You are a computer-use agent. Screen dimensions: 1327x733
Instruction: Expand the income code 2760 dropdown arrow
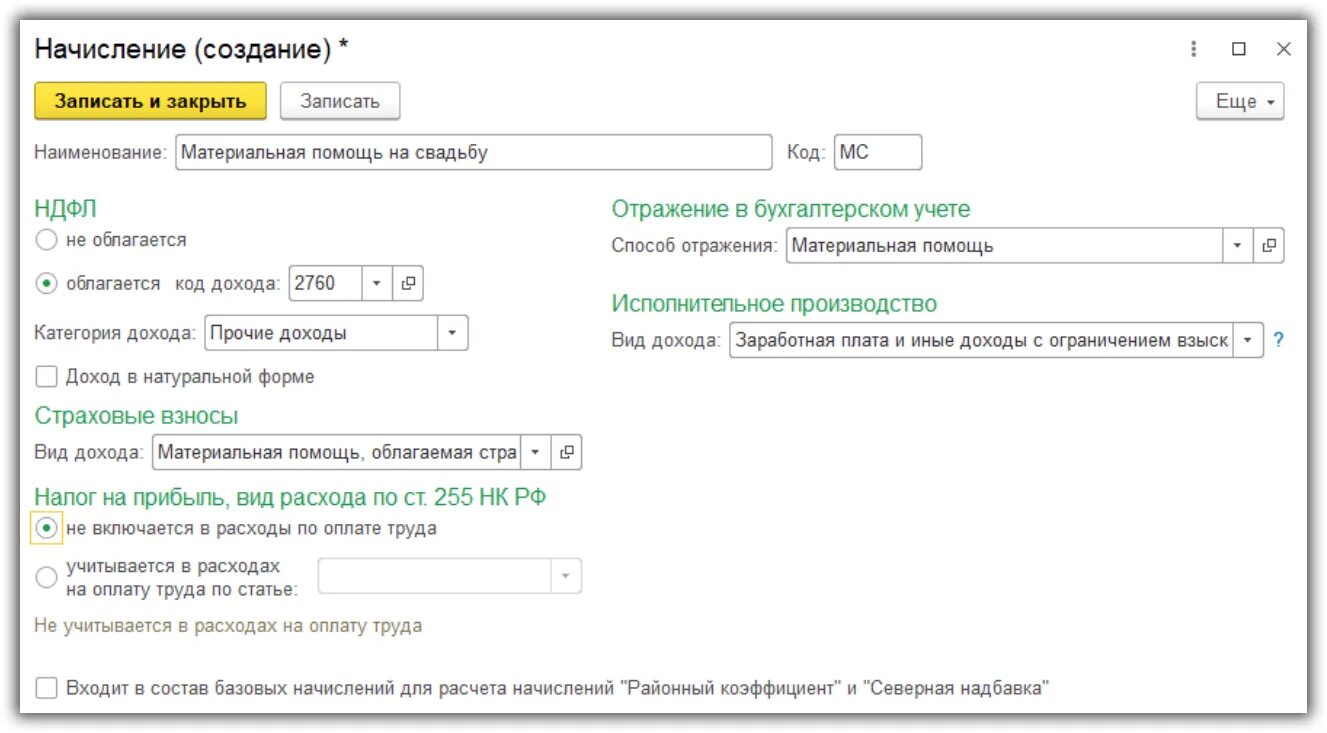coord(377,284)
